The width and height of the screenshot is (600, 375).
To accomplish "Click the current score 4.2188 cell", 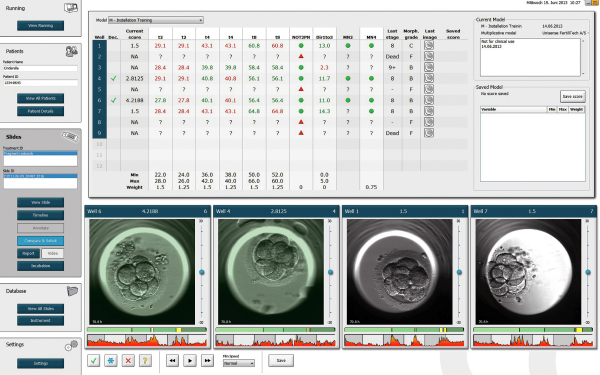I will (134, 100).
